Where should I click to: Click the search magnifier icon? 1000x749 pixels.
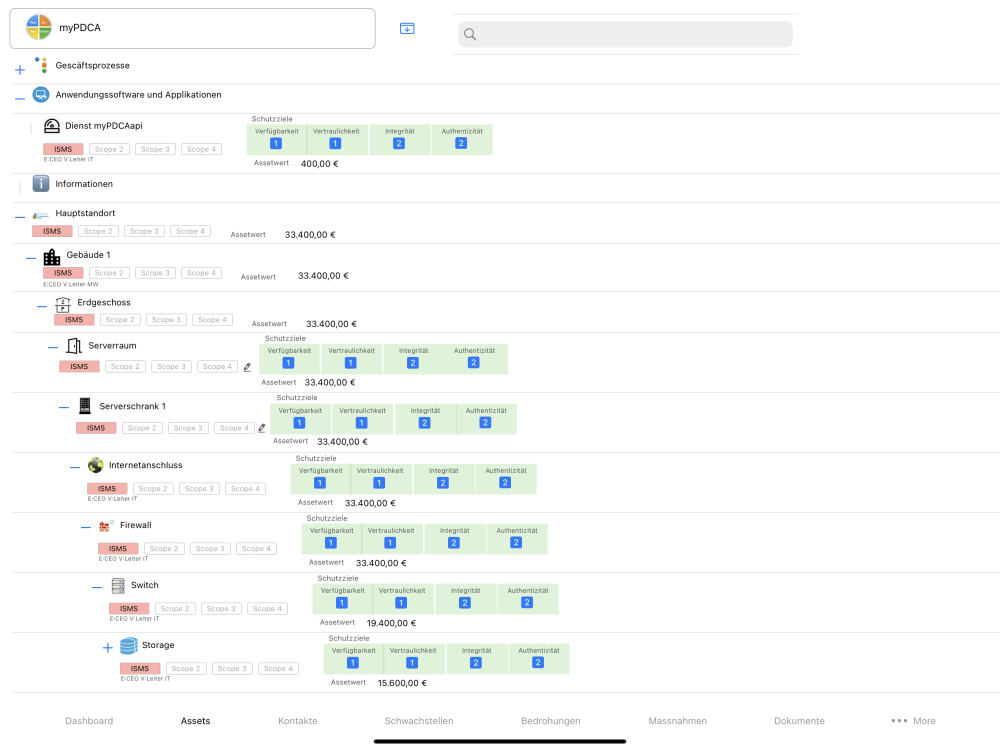(x=470, y=34)
